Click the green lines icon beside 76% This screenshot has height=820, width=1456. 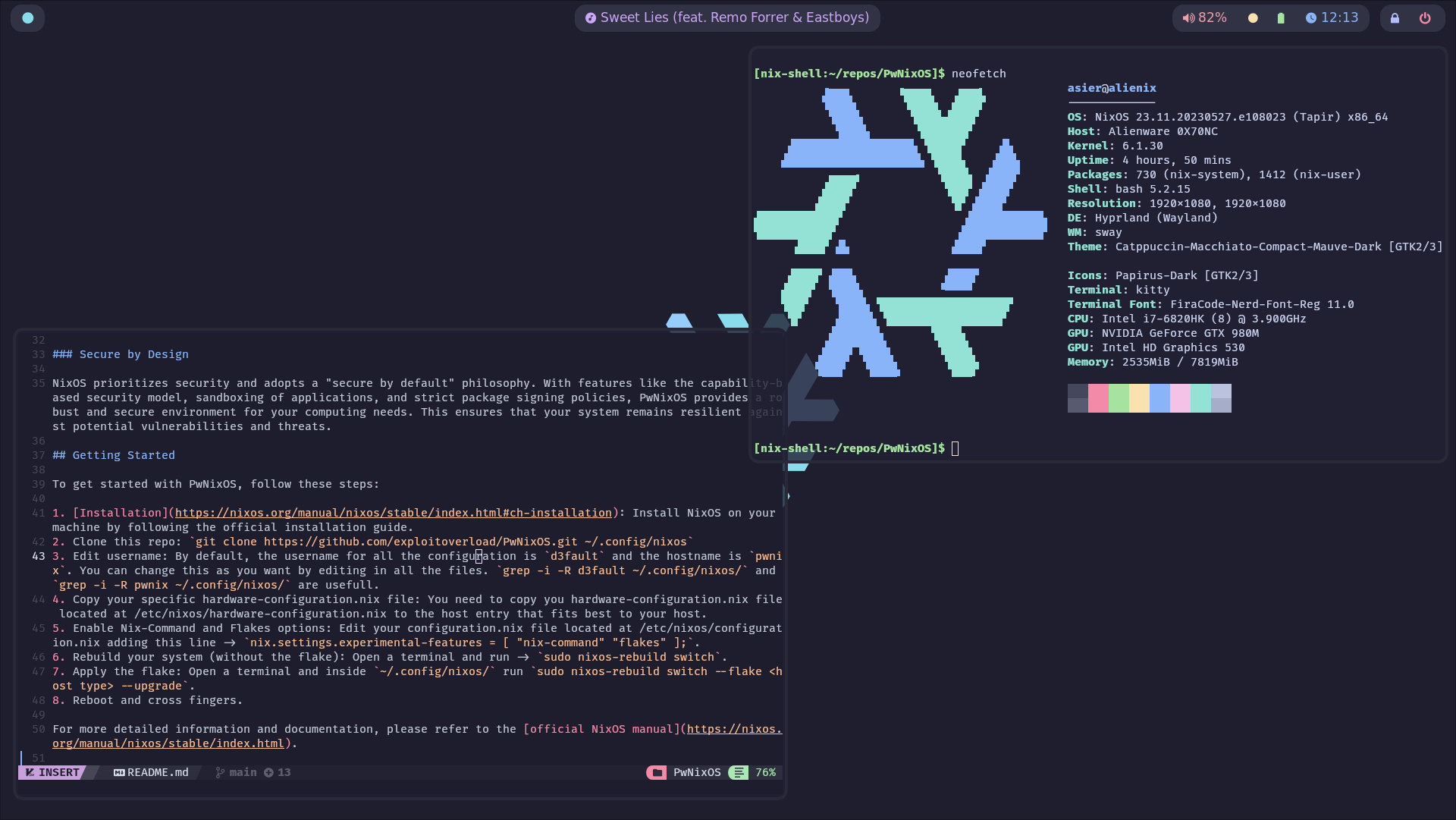(739, 772)
